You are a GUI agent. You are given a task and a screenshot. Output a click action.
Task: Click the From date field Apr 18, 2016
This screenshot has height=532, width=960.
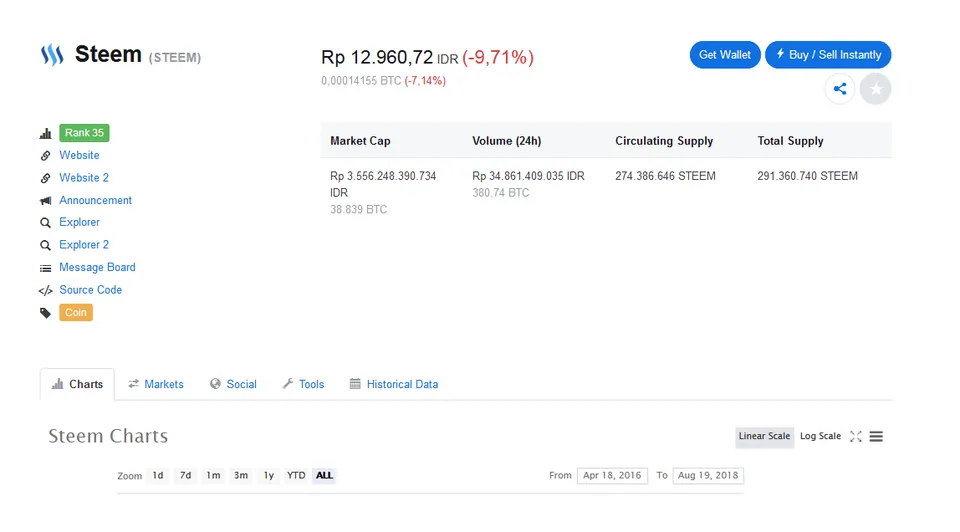(612, 476)
